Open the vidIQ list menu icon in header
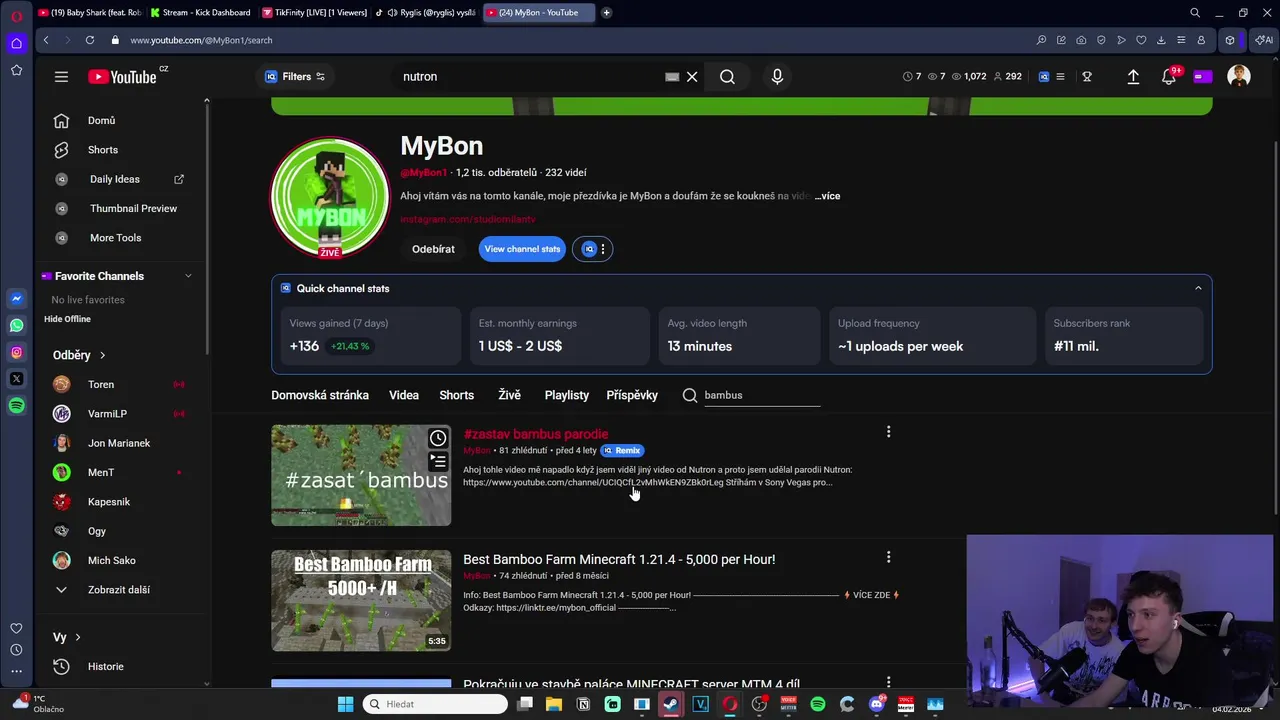Image resolution: width=1280 pixels, height=720 pixels. [x=1061, y=77]
